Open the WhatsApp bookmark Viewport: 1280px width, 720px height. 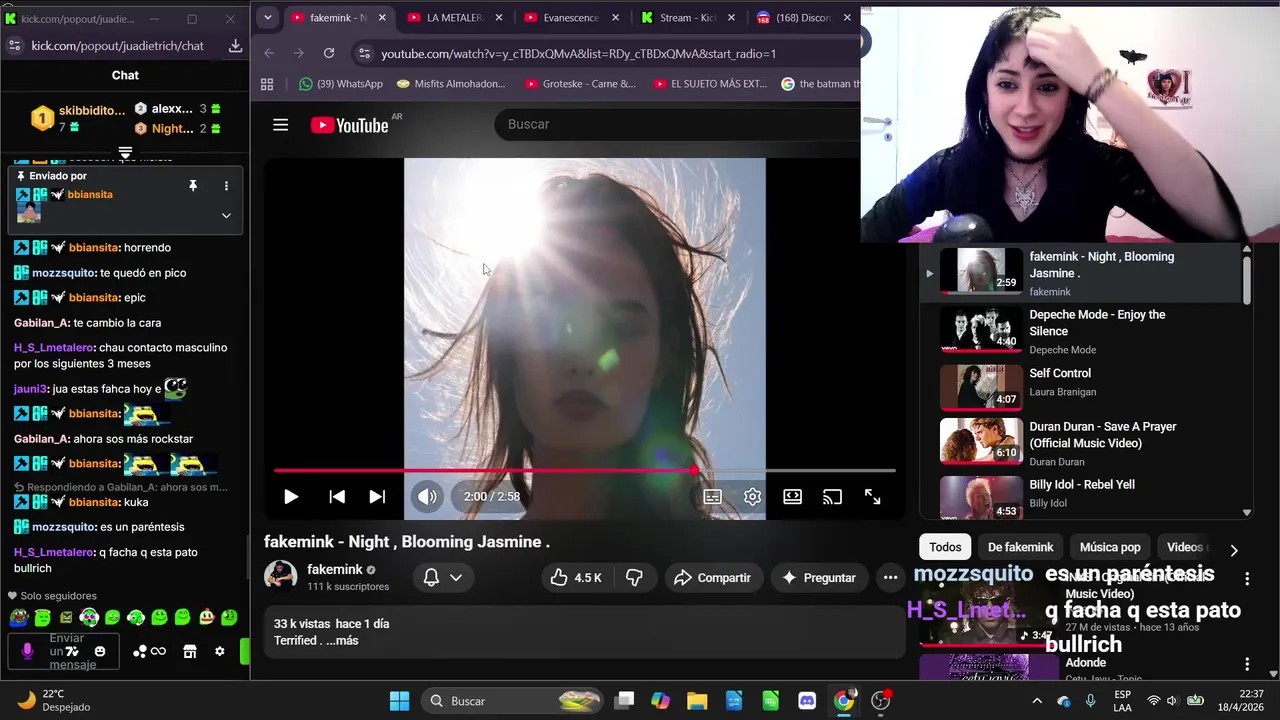[341, 84]
